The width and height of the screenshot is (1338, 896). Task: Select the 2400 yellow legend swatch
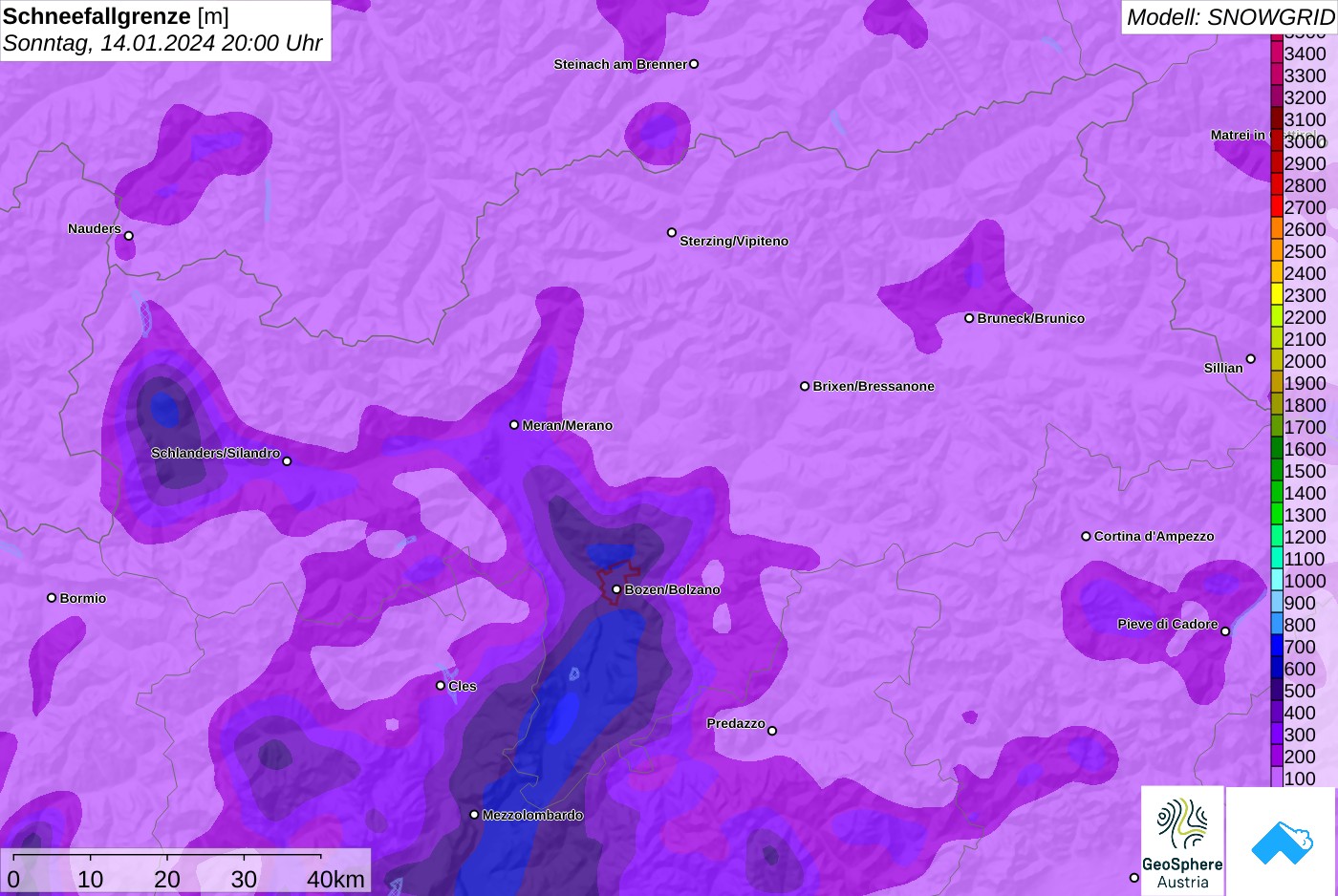coord(1277,273)
